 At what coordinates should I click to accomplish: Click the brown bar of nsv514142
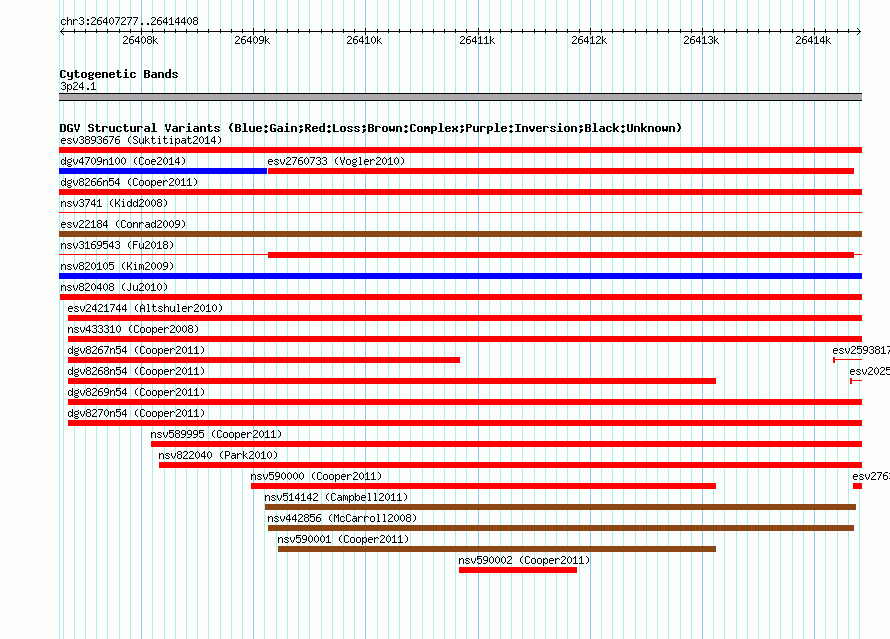coord(560,507)
